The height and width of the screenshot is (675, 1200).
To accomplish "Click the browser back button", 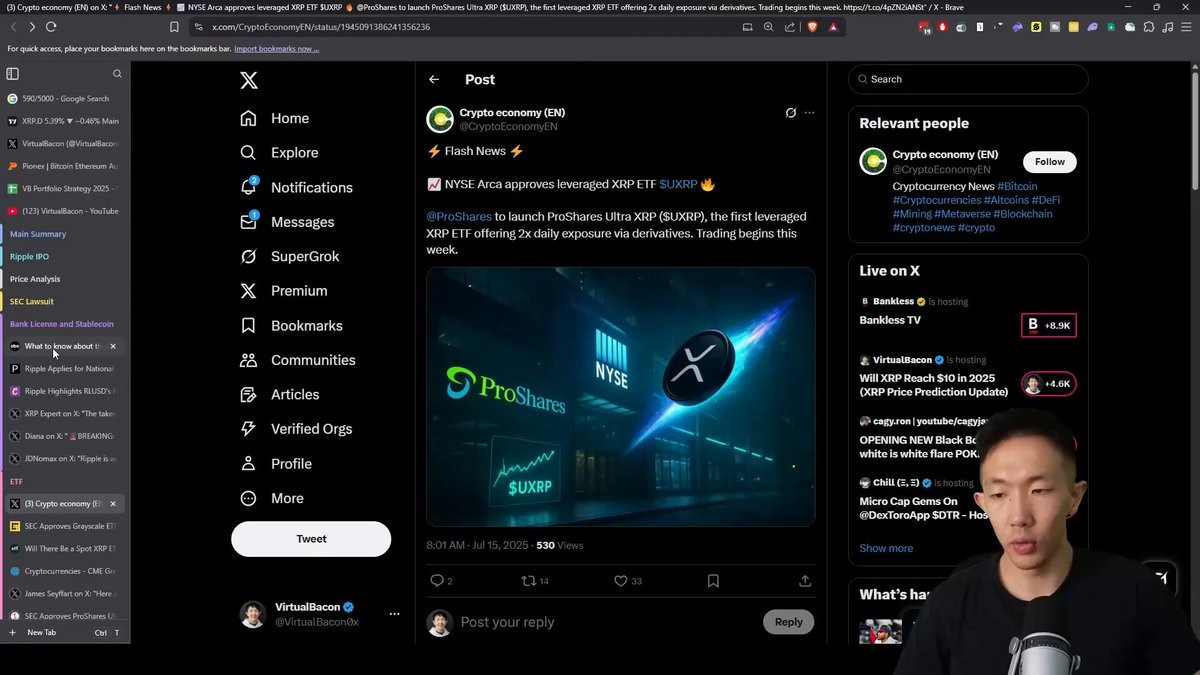I will click(x=13, y=27).
